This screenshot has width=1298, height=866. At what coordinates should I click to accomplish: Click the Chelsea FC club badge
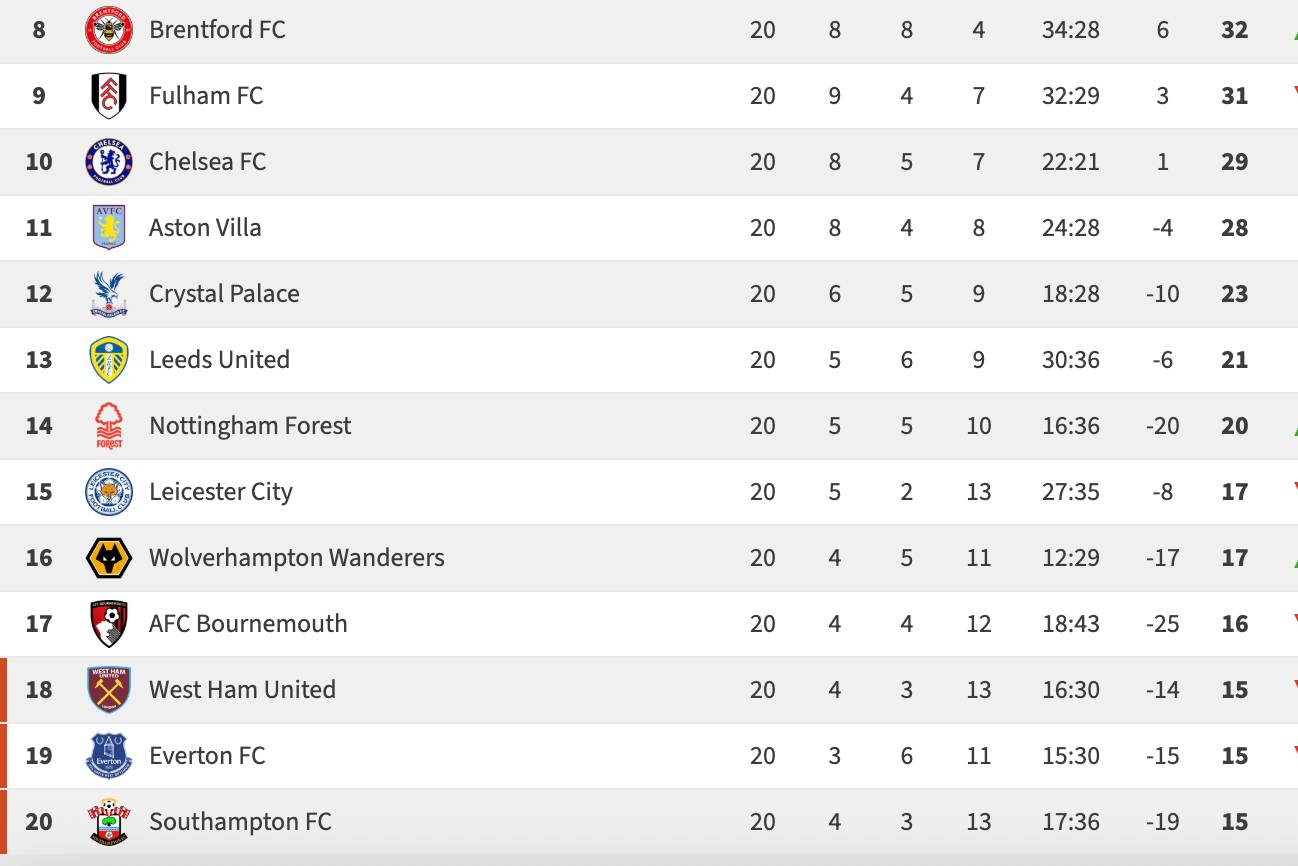[108, 162]
